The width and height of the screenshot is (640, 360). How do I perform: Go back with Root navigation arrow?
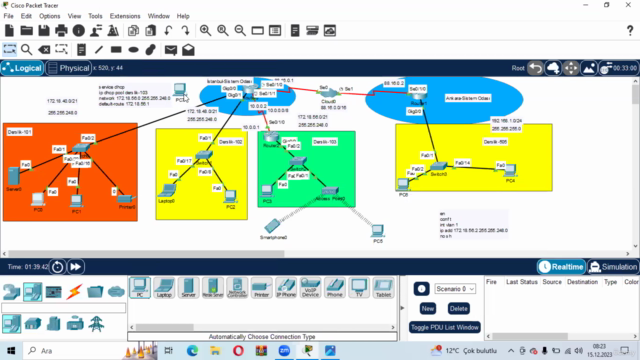[x=536, y=68]
